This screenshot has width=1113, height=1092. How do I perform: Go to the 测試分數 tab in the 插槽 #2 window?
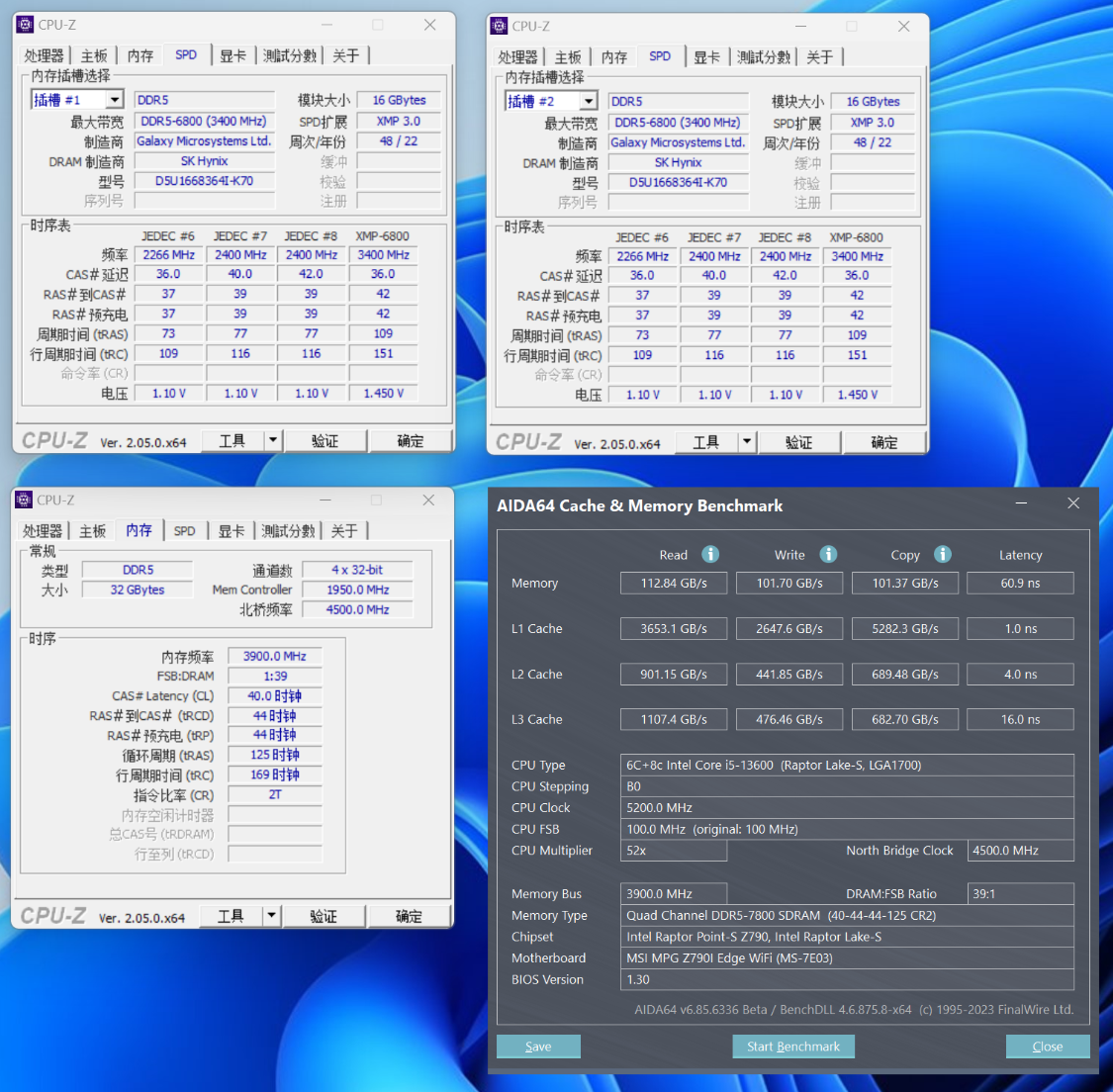pyautogui.click(x=763, y=56)
